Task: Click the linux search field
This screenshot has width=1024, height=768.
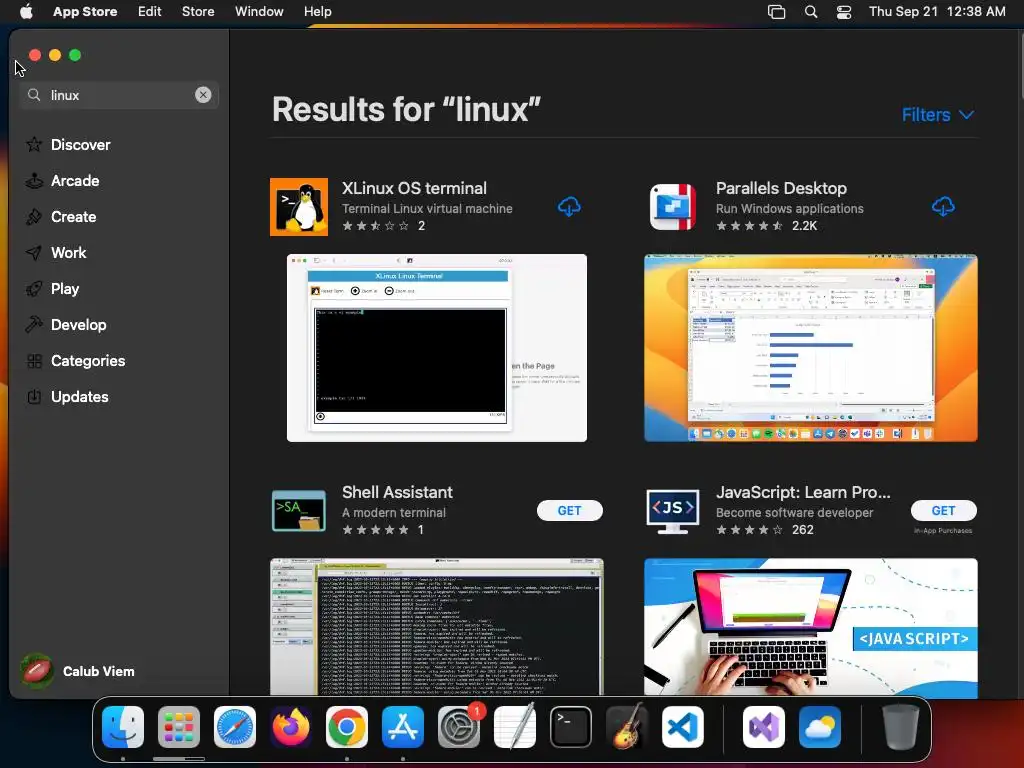Action: pos(119,95)
